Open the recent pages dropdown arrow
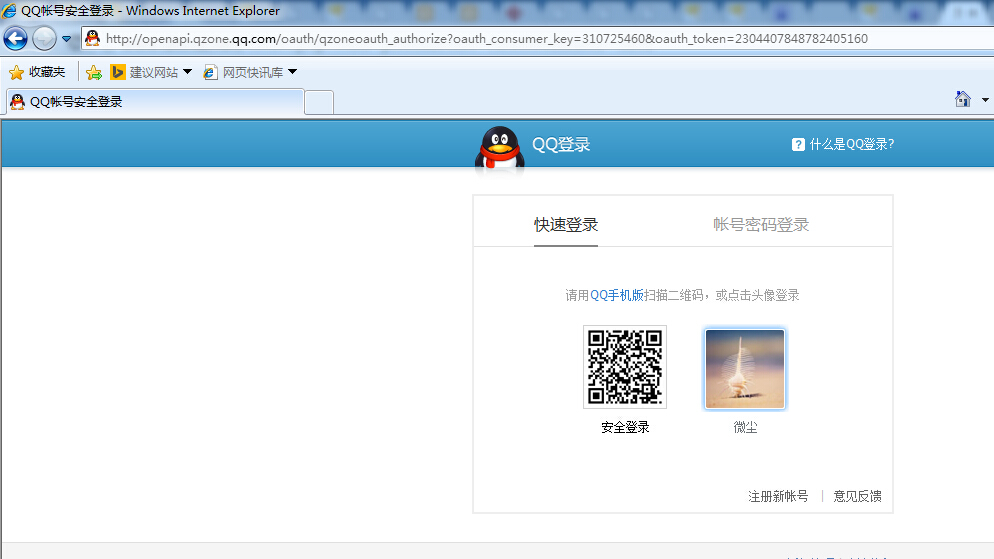Image resolution: width=994 pixels, height=559 pixels. tap(67, 39)
